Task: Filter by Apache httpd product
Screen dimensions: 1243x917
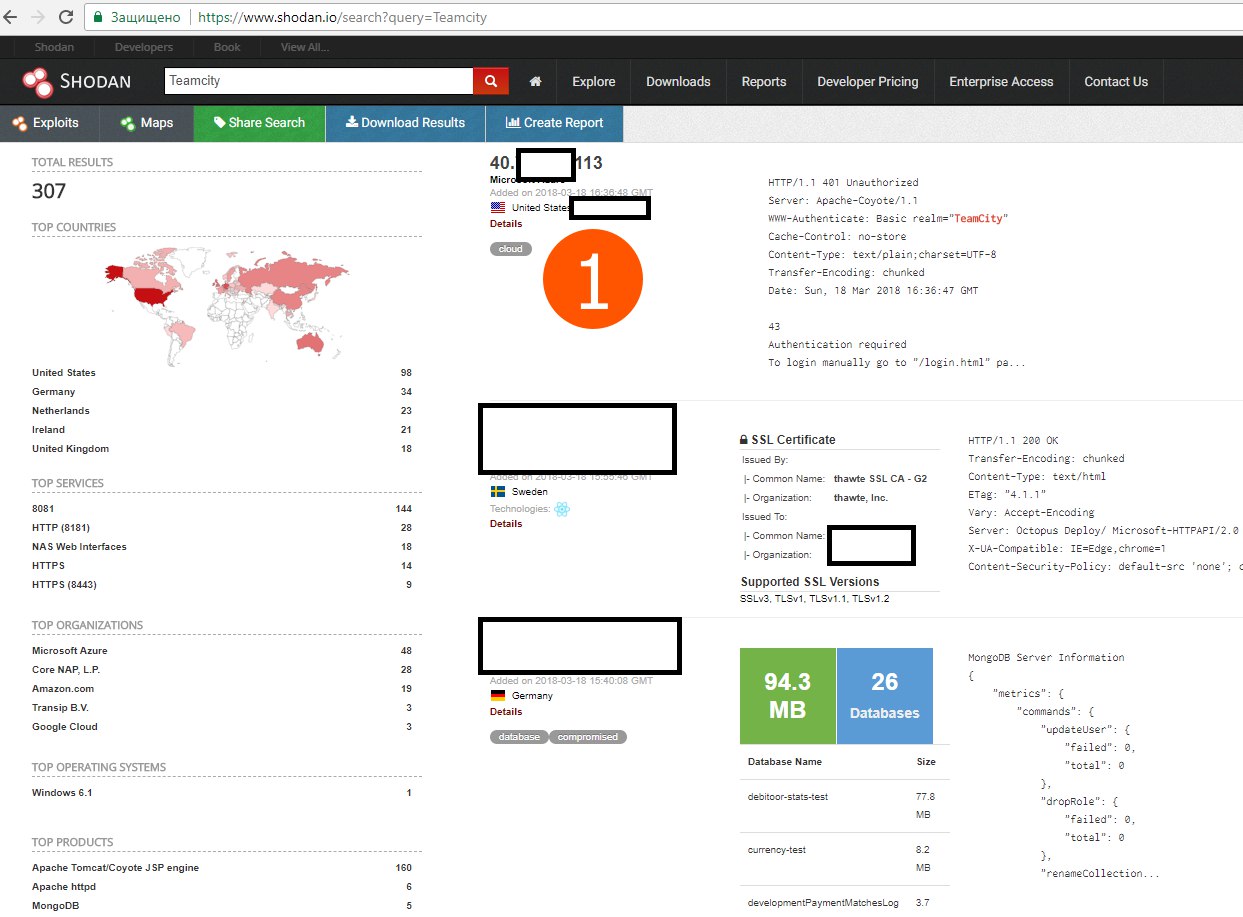Action: [x=65, y=887]
